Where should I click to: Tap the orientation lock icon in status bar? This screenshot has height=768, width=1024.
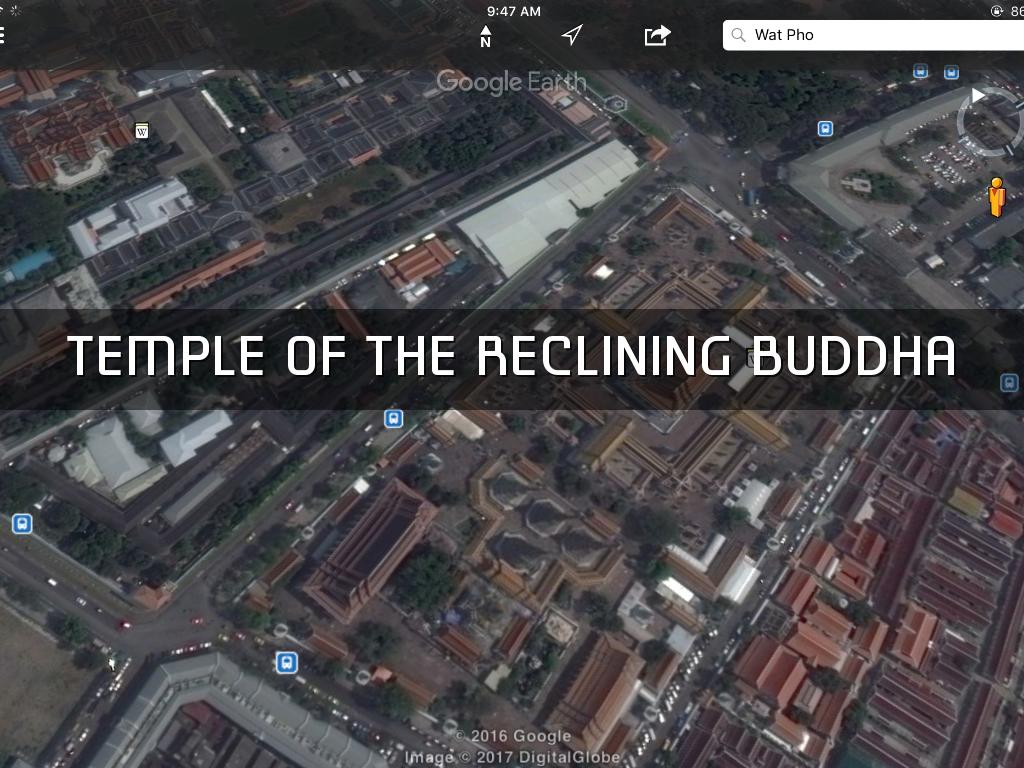point(997,11)
